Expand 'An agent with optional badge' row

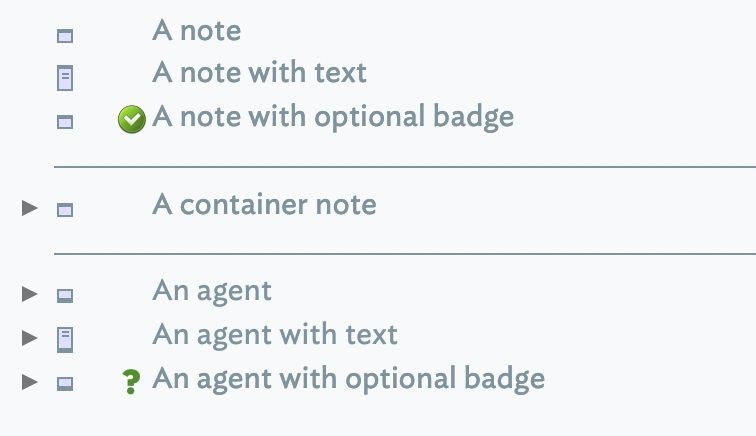tap(30, 382)
